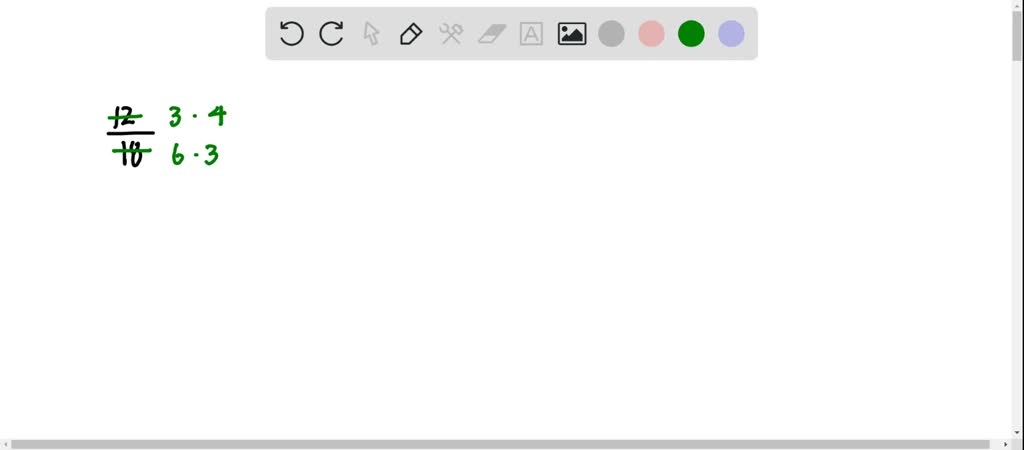Select the text tool
Image resolution: width=1024 pixels, height=450 pixels.
tap(532, 33)
